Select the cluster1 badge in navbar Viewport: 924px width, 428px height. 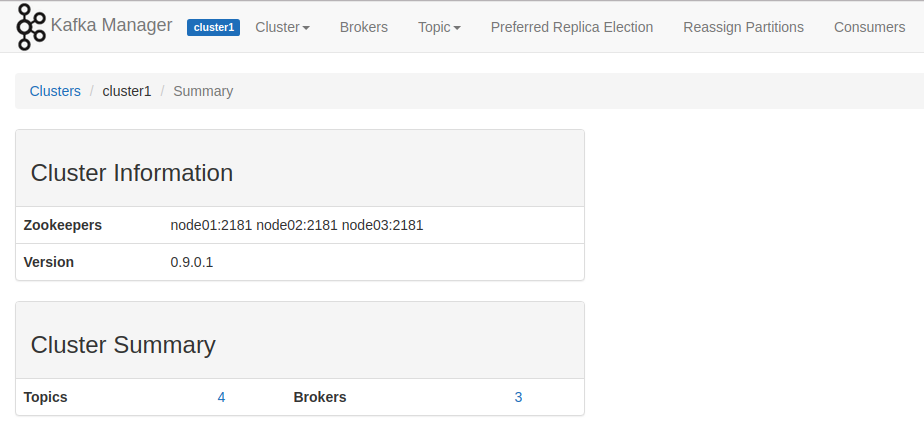213,28
